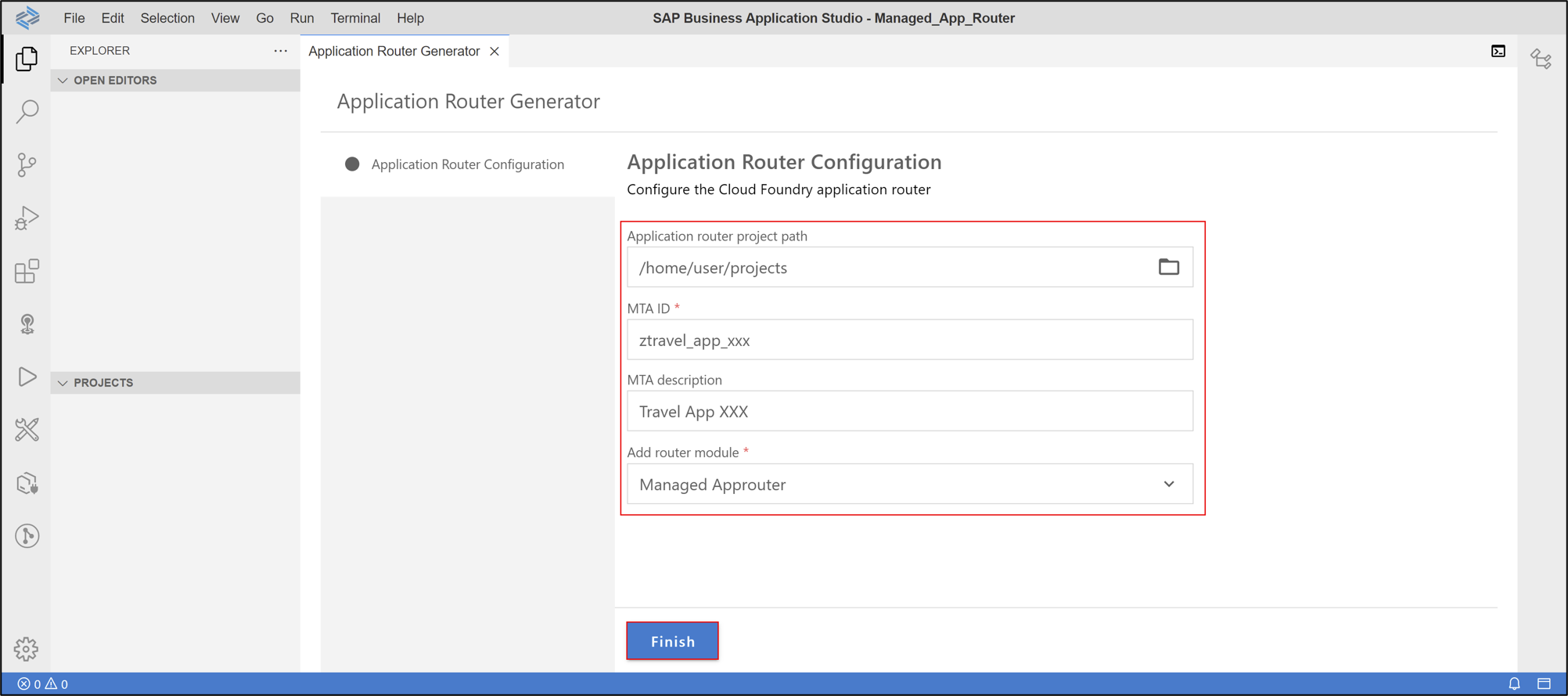Close the Application Router Generator tab
Image resolution: width=1568 pixels, height=696 pixels.
494,51
